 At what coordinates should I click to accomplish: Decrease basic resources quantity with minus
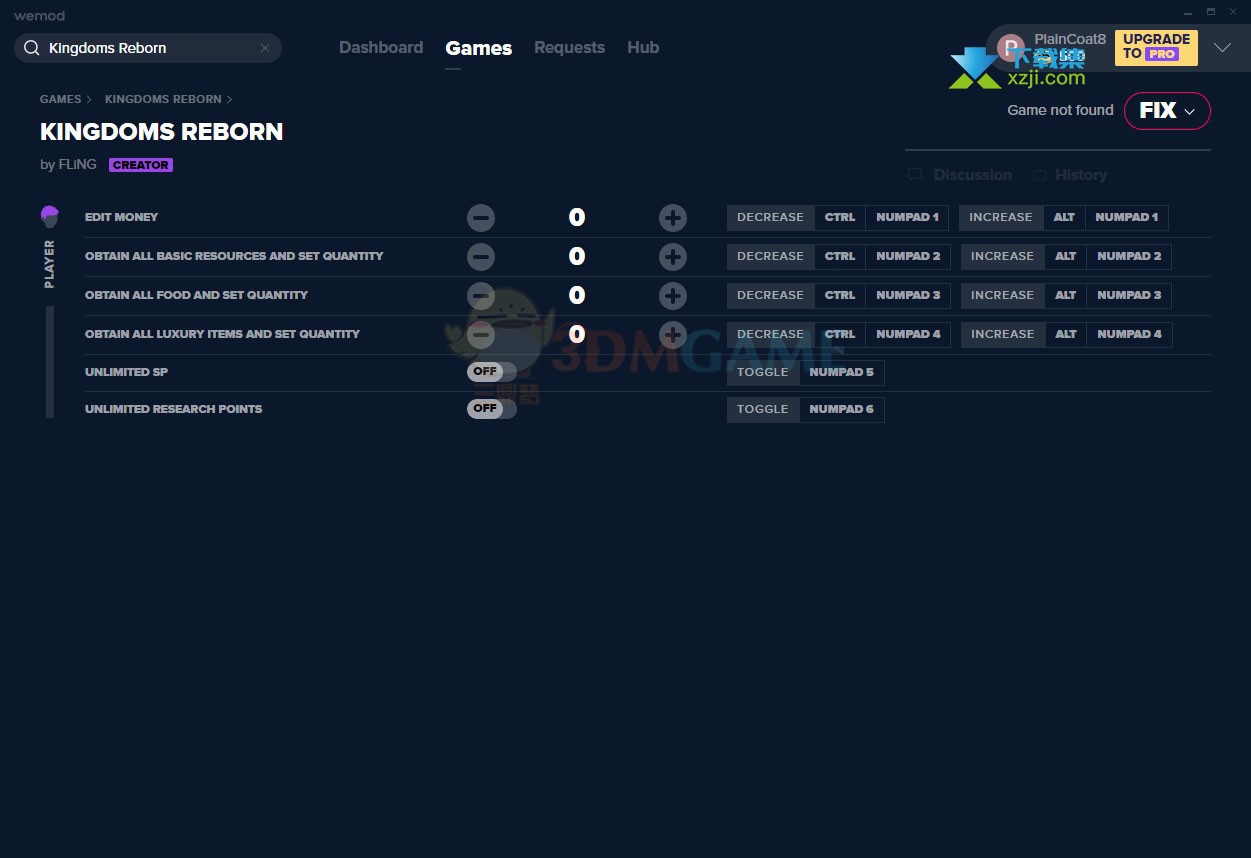(x=481, y=256)
